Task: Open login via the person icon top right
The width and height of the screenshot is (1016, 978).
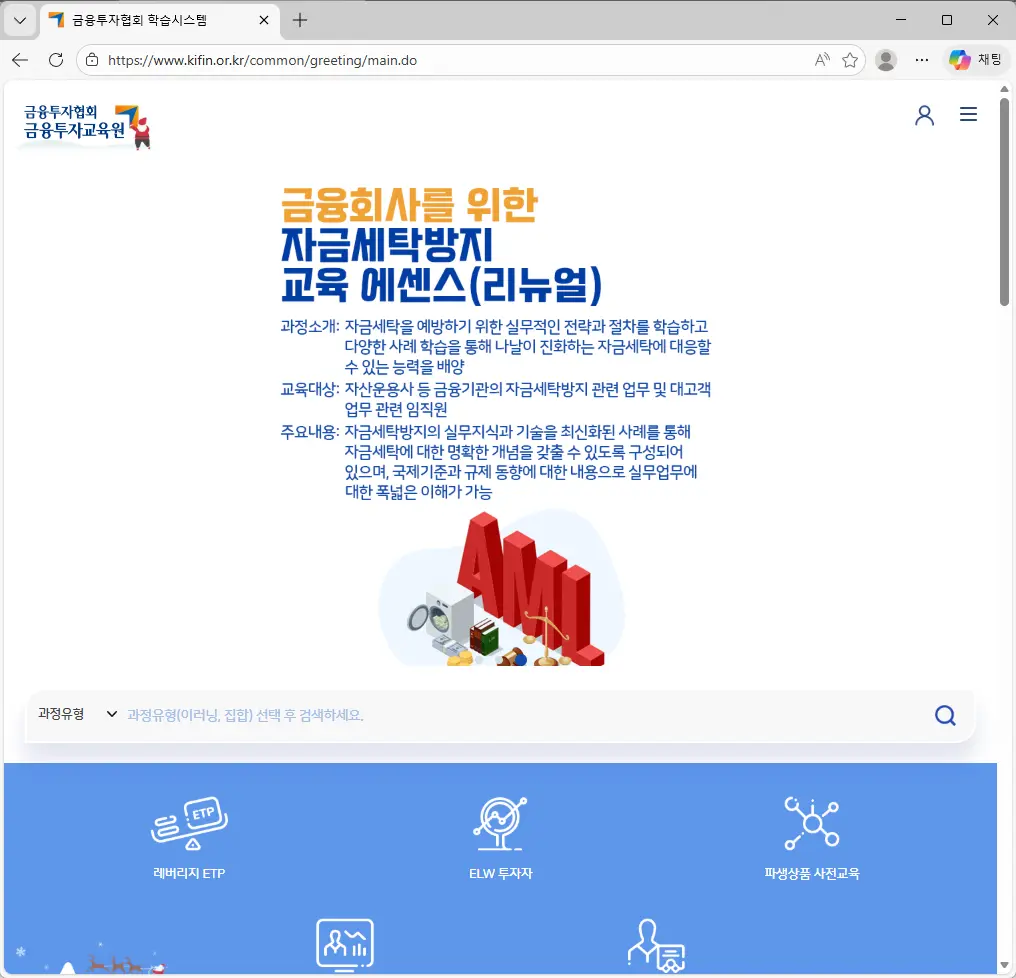Action: click(924, 114)
